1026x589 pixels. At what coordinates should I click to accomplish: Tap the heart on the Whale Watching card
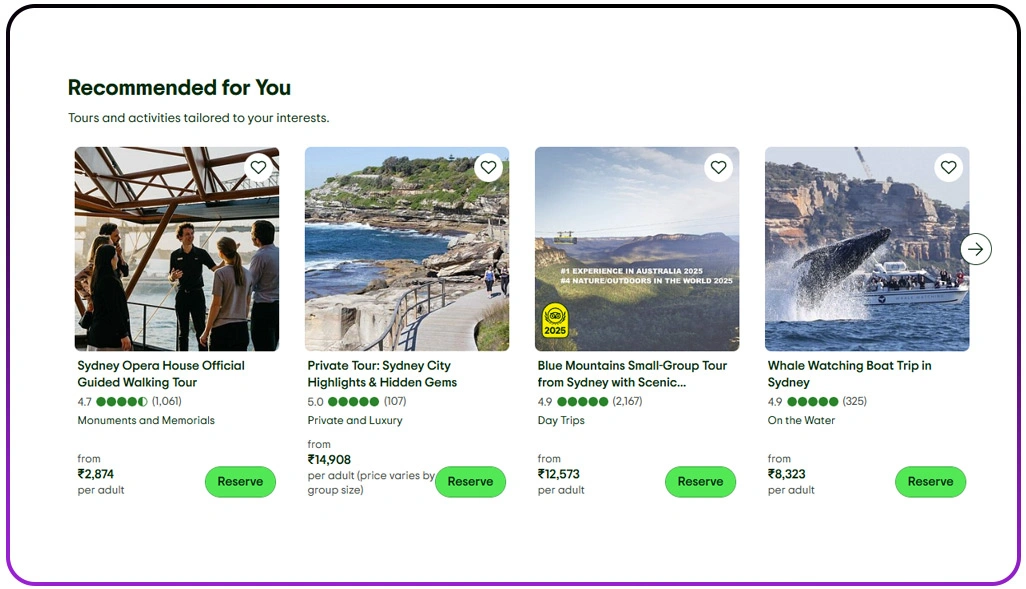[948, 167]
